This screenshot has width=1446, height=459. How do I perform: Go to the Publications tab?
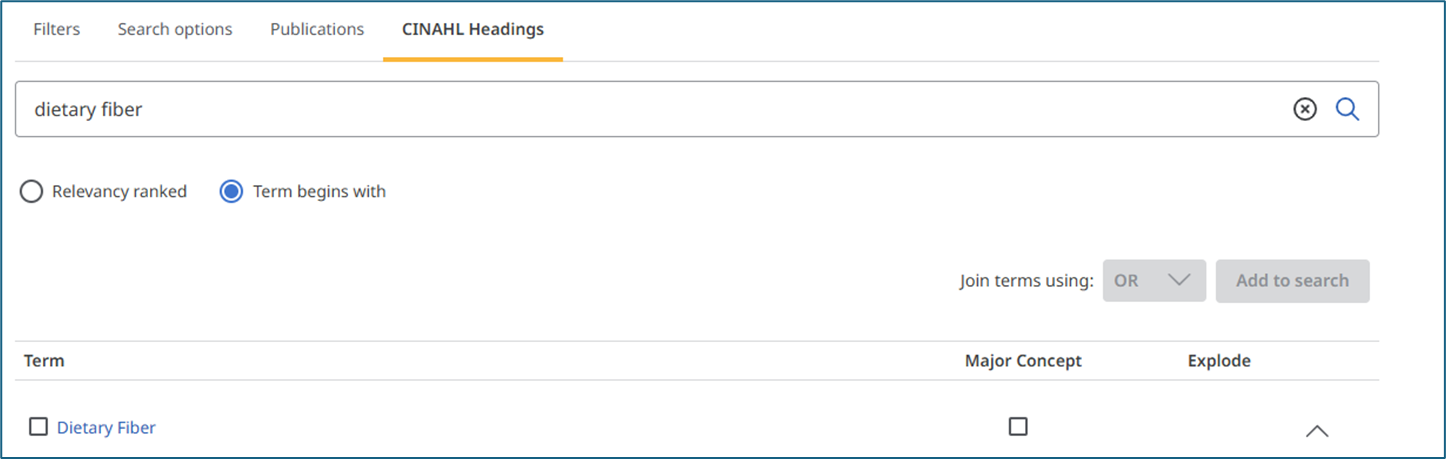pyautogui.click(x=317, y=29)
